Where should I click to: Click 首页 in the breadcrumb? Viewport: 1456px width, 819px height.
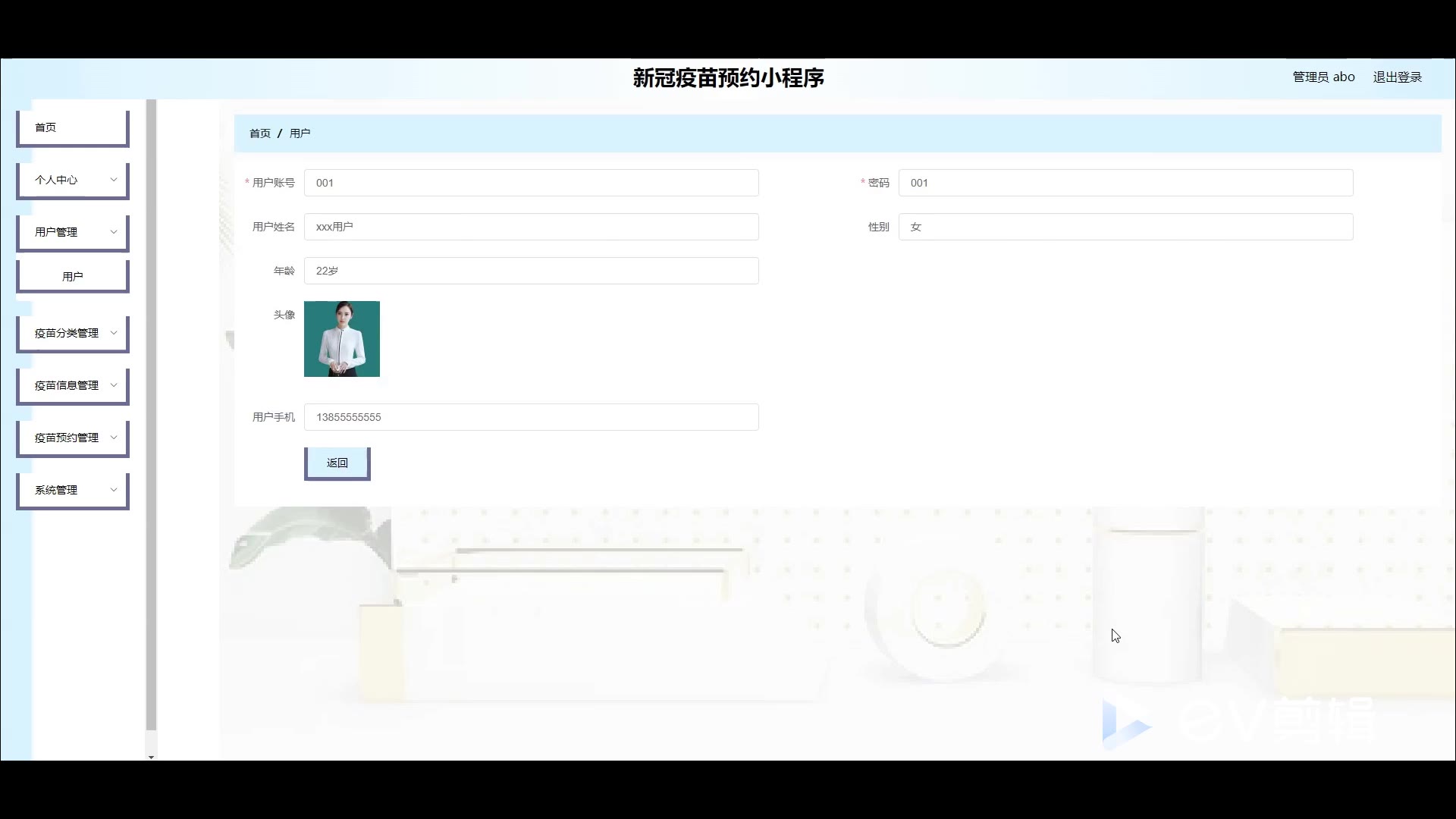coord(259,133)
